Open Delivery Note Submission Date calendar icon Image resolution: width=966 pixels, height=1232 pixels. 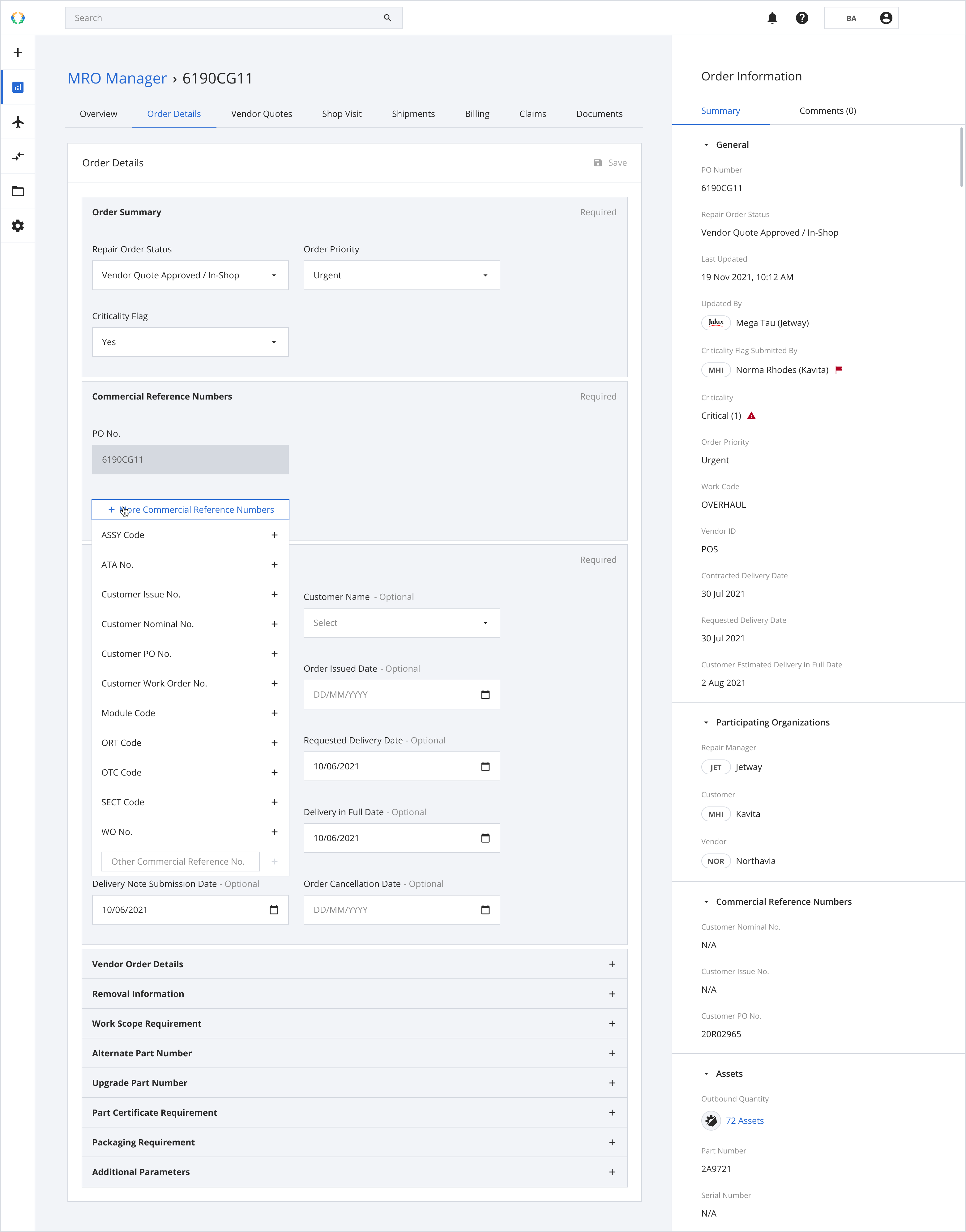274,910
